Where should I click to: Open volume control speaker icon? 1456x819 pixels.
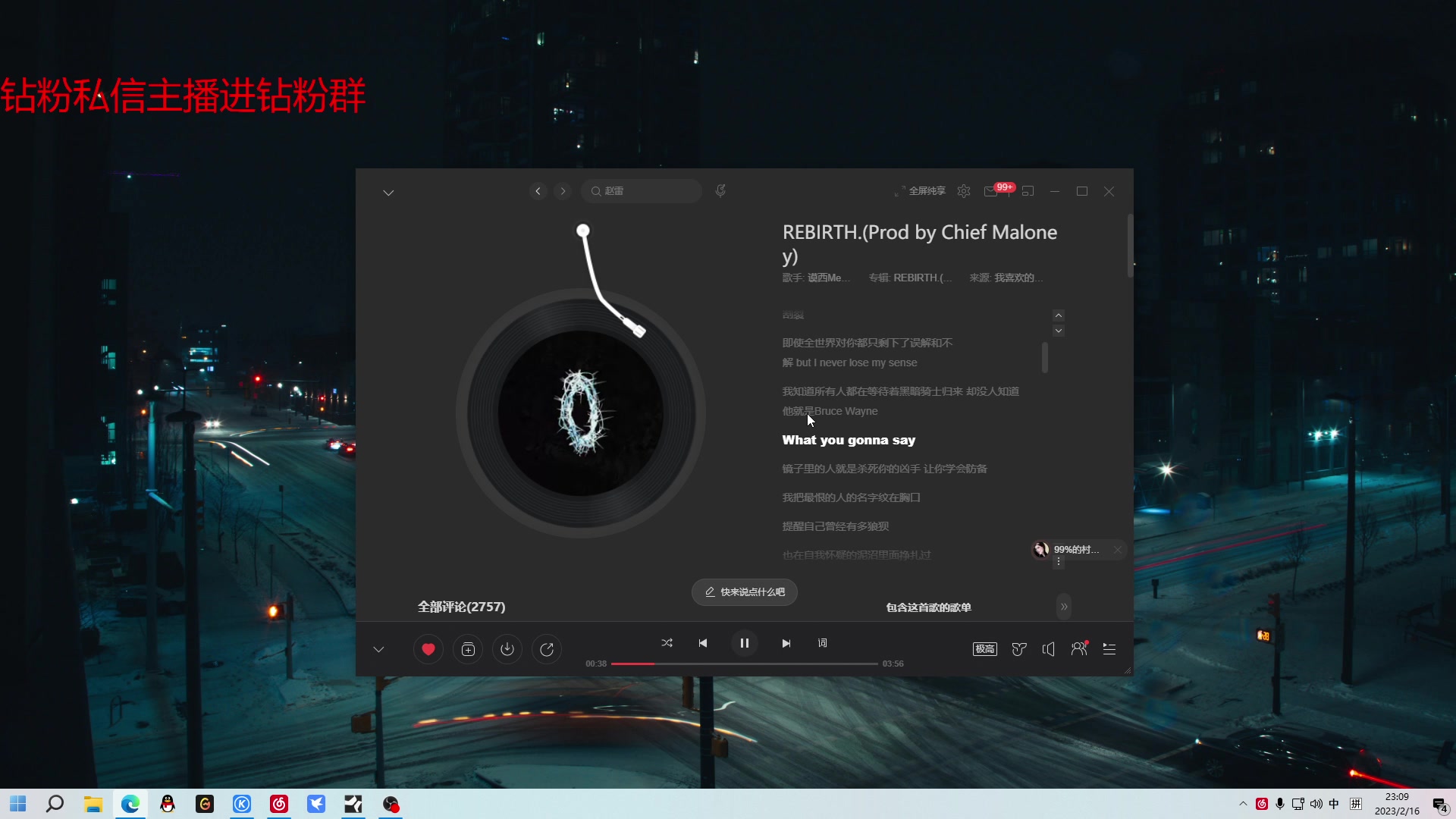pyautogui.click(x=1049, y=649)
